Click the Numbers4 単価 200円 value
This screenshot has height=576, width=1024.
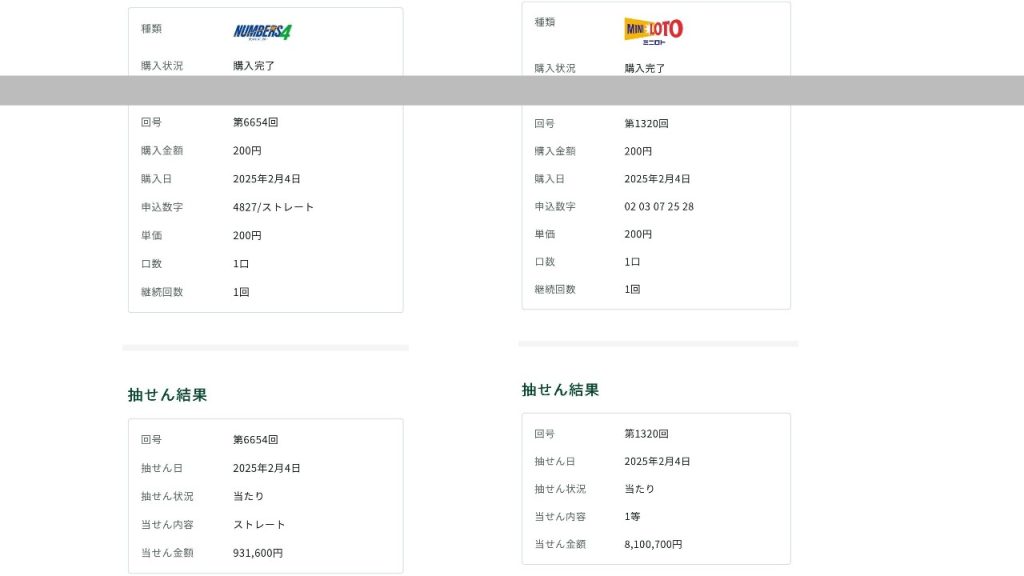247,236
